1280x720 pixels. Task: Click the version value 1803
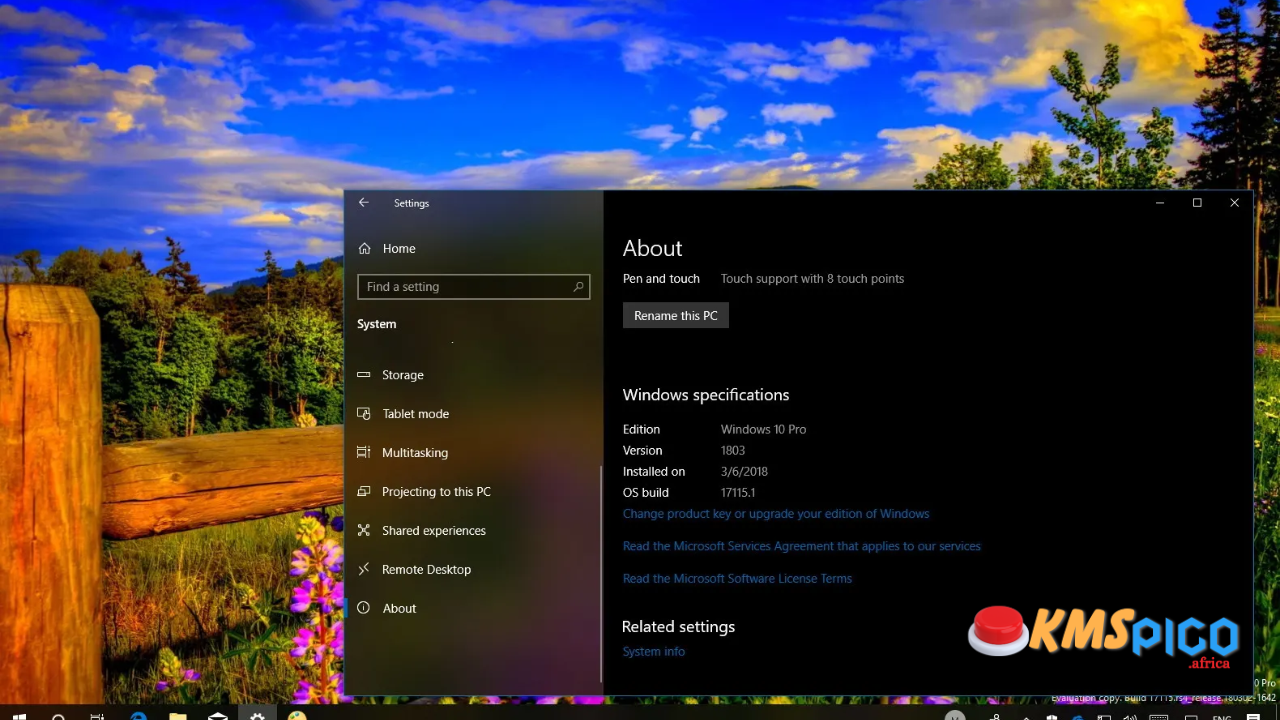pyautogui.click(x=733, y=450)
